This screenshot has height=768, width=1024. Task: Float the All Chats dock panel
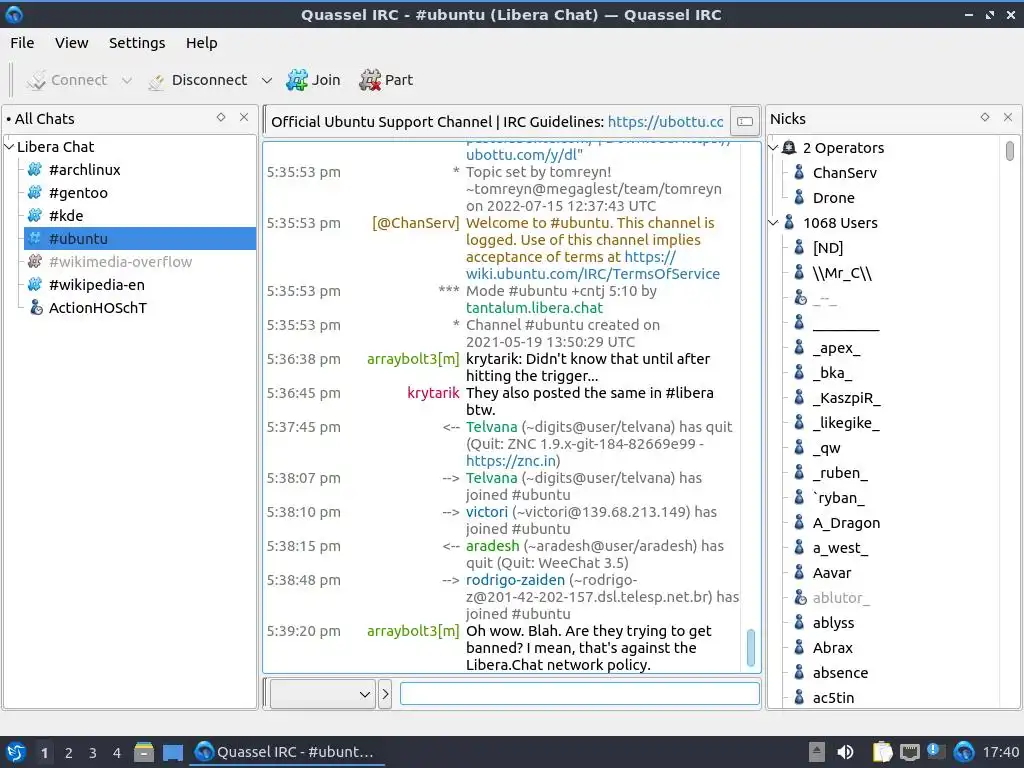(221, 118)
